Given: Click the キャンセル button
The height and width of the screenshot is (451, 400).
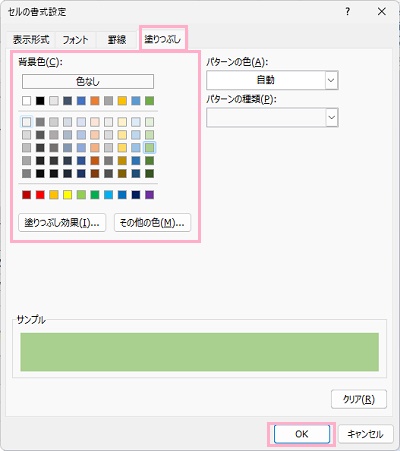Looking at the screenshot, I should click(366, 434).
